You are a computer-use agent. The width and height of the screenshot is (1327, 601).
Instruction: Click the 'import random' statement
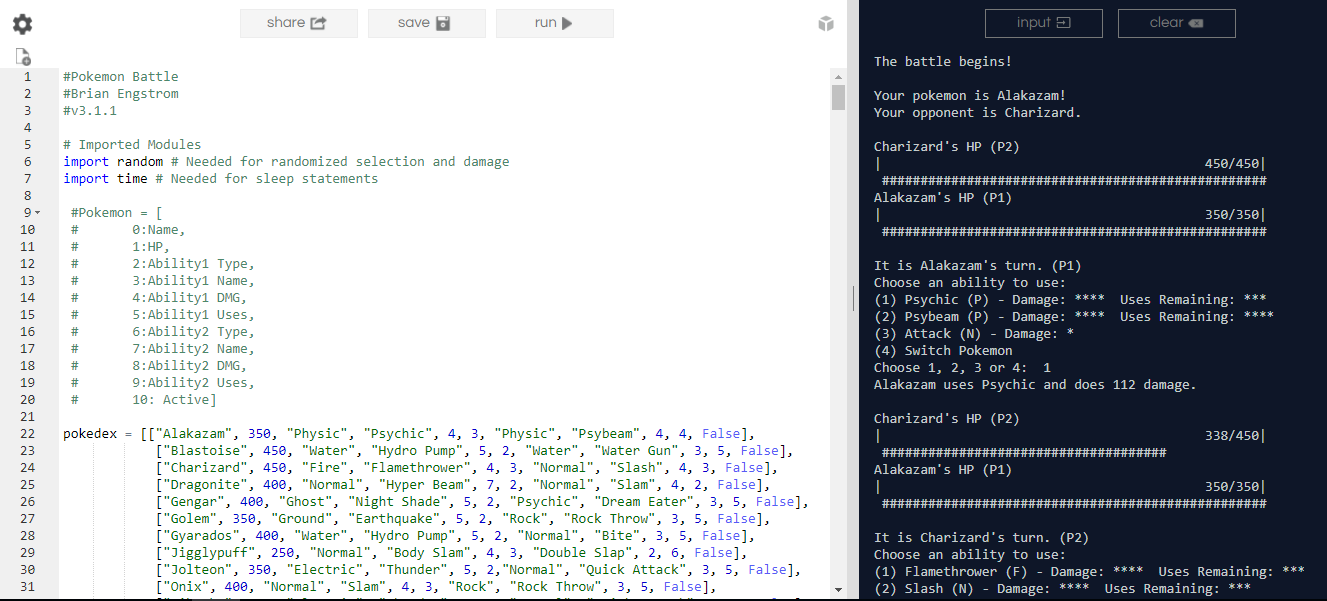click(x=113, y=162)
